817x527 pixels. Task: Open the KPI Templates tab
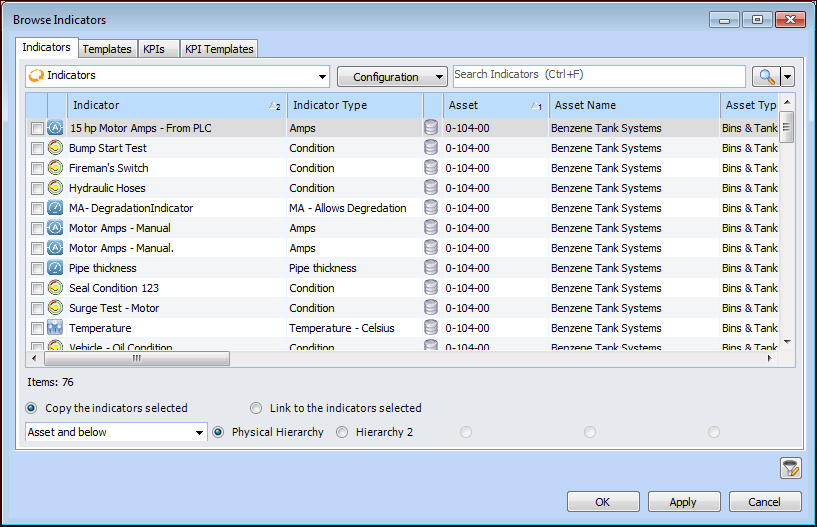219,49
